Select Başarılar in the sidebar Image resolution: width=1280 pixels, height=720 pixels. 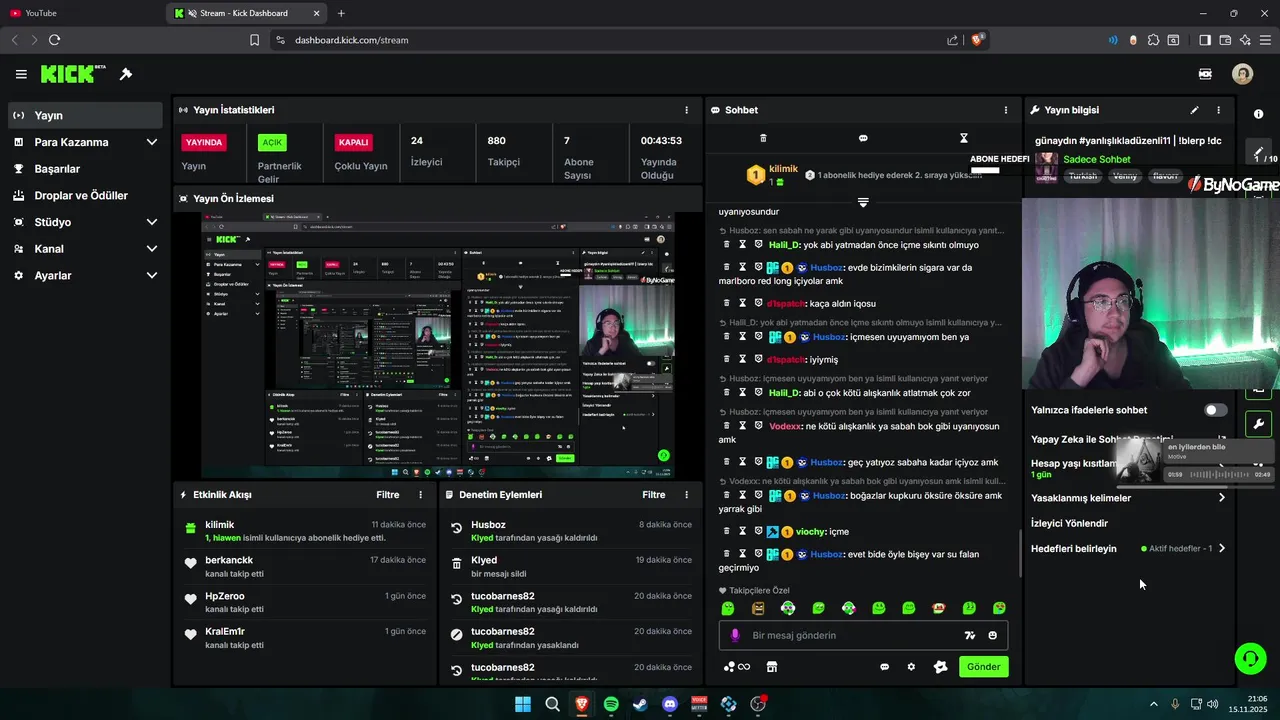point(84,169)
